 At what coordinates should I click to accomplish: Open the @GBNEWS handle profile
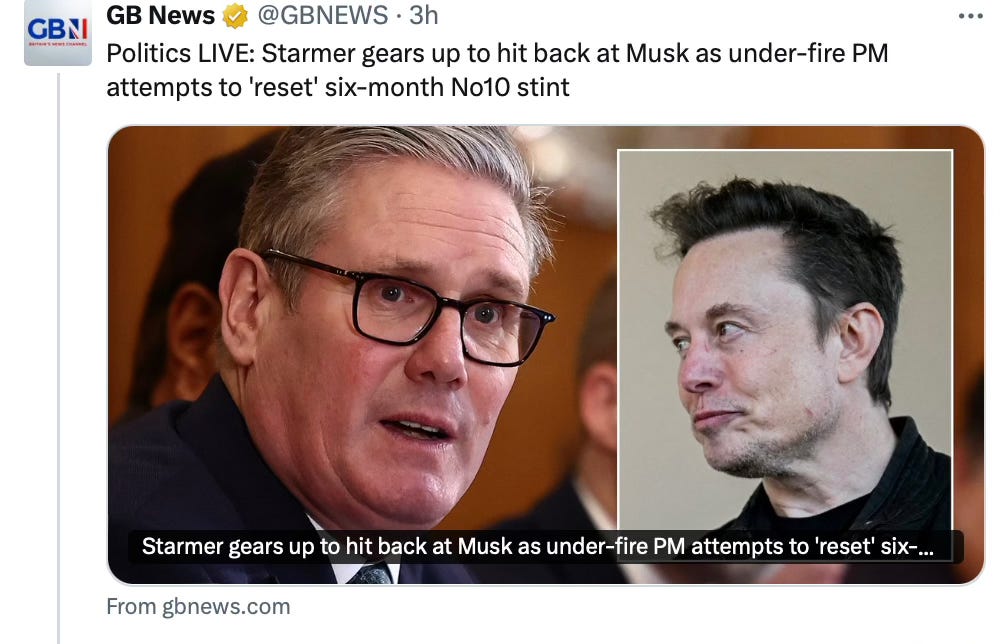[x=322, y=15]
